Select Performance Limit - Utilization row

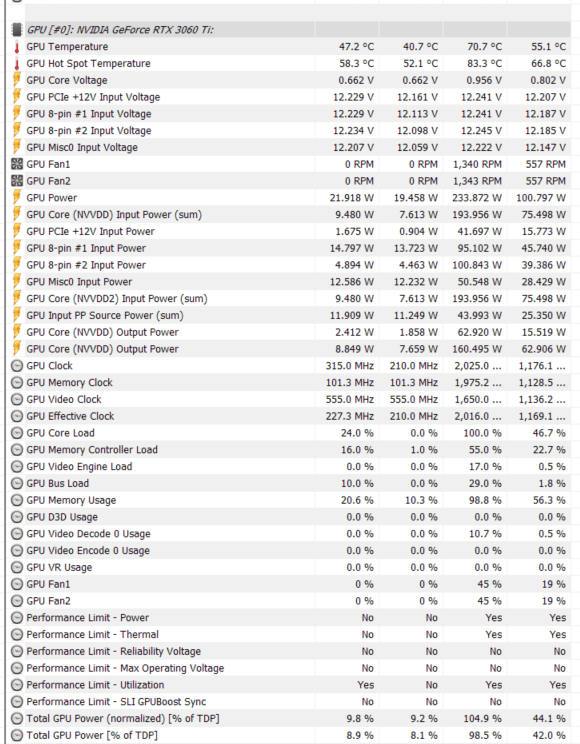[x=290, y=685]
